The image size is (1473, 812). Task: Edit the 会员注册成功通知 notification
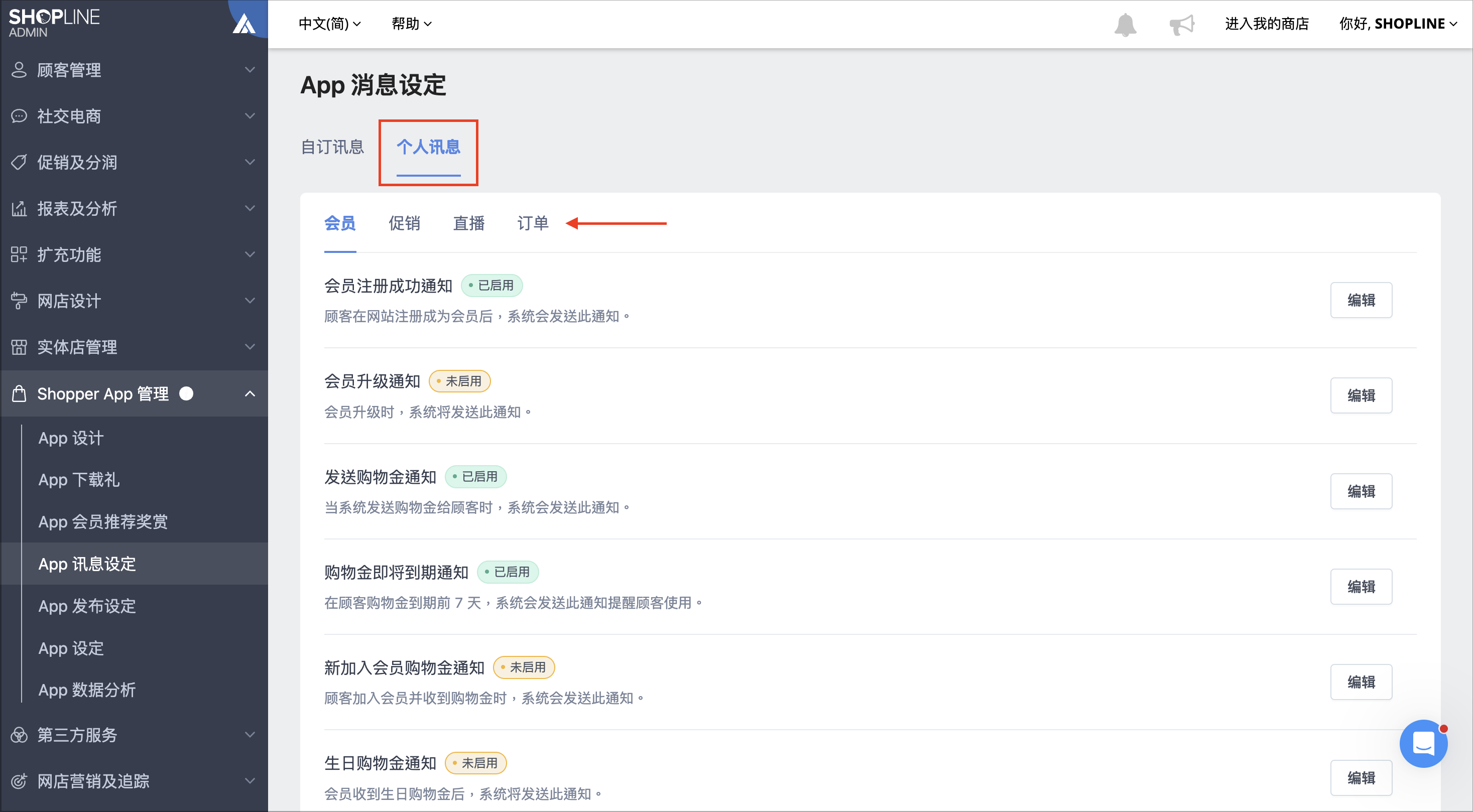pyautogui.click(x=1361, y=300)
